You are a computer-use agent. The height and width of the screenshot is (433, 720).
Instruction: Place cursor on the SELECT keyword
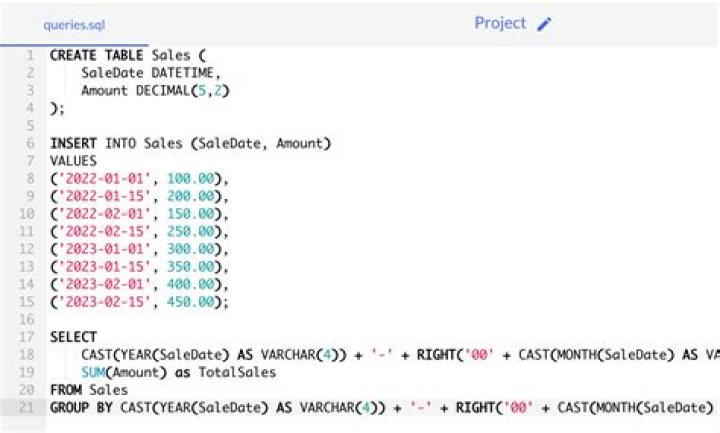click(x=73, y=337)
